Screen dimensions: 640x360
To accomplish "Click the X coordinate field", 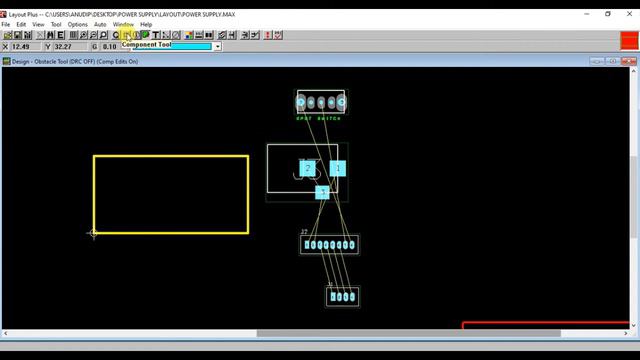I will point(26,47).
